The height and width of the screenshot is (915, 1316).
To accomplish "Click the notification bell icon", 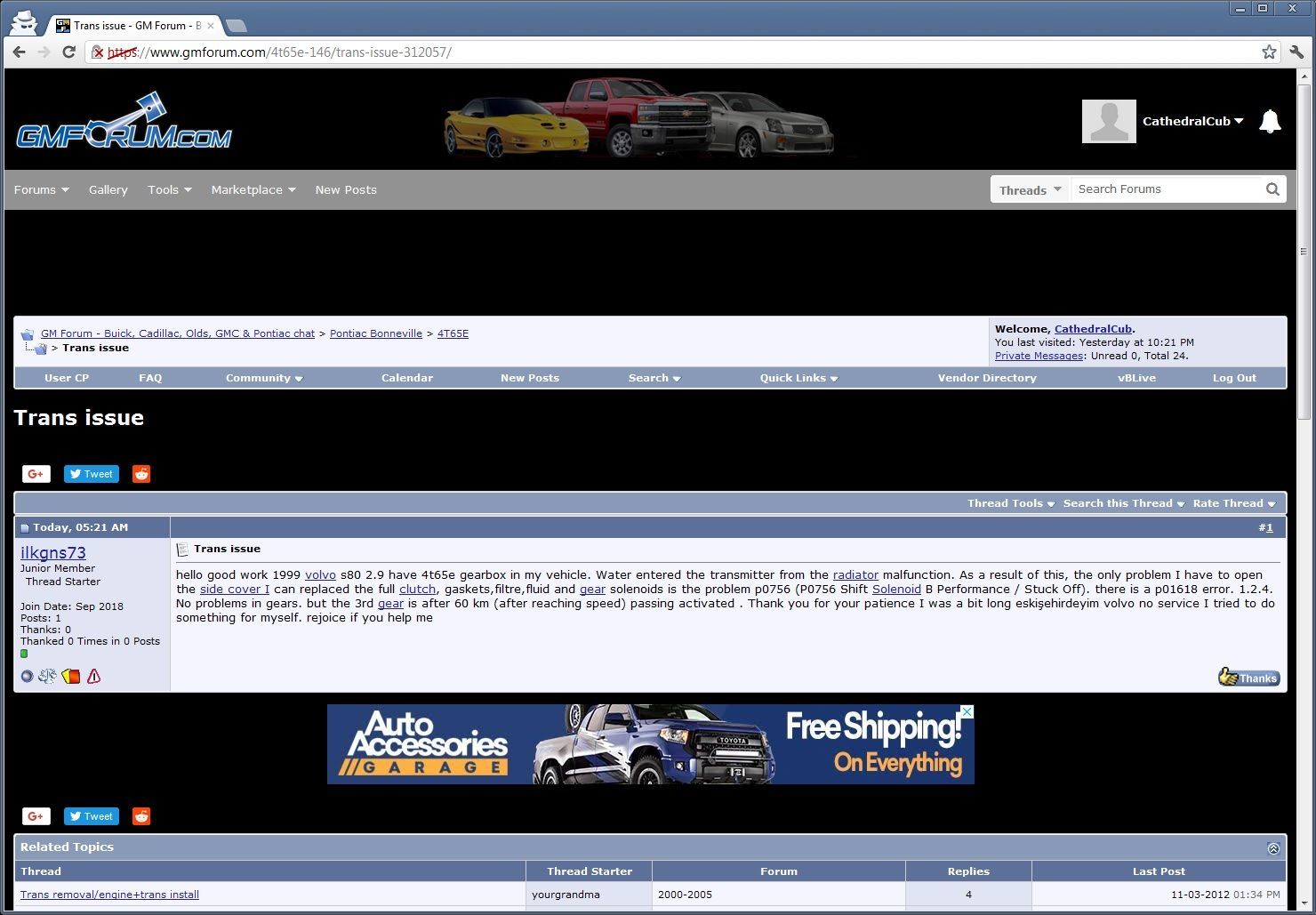I will point(1270,121).
